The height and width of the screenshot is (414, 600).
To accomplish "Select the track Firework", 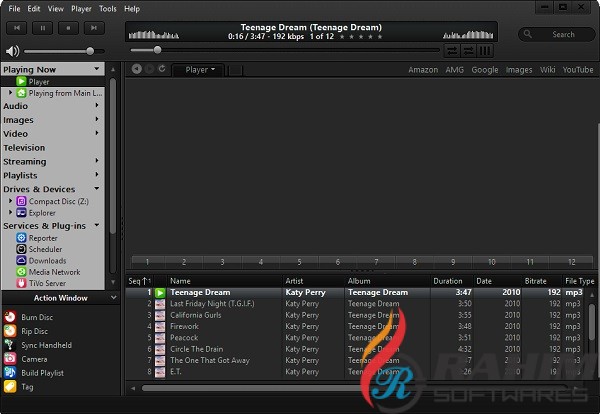I will (x=184, y=326).
